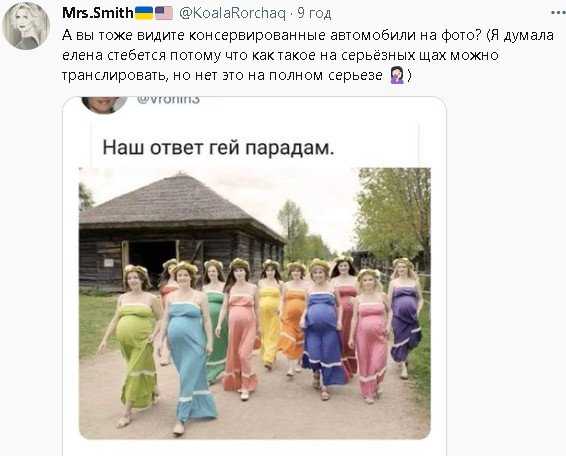Screen dimensions: 566x456
Task: Click the thatched wooden hut in the photo
Action: pos(179,231)
